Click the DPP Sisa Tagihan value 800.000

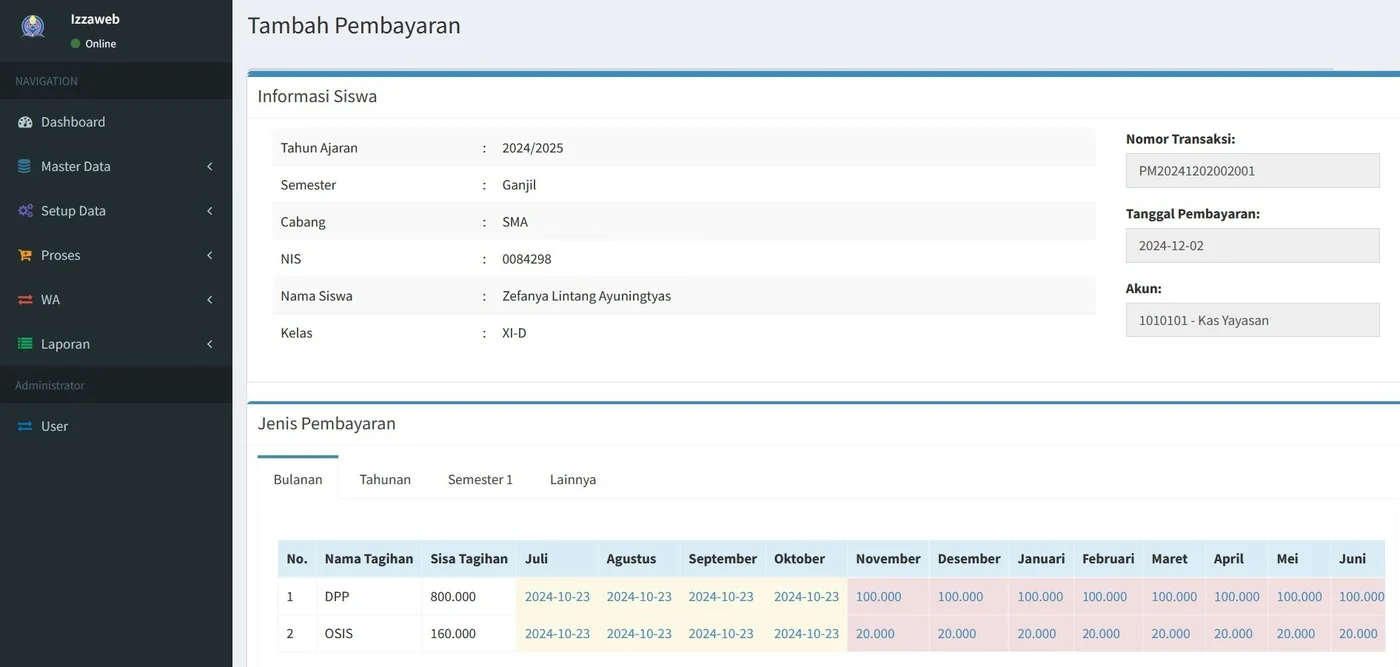click(x=453, y=597)
